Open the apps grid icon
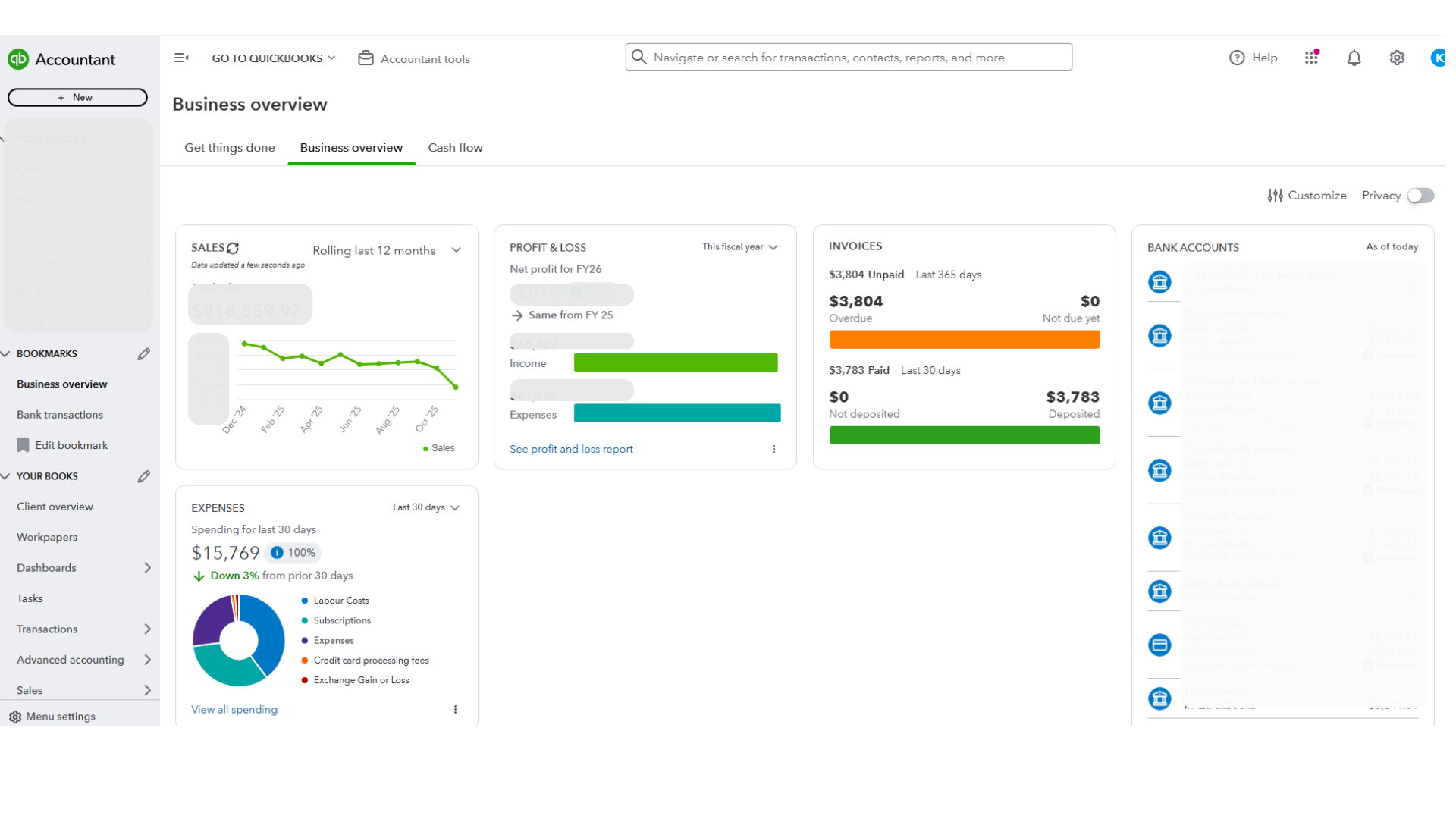This screenshot has width=1456, height=819. point(1311,58)
